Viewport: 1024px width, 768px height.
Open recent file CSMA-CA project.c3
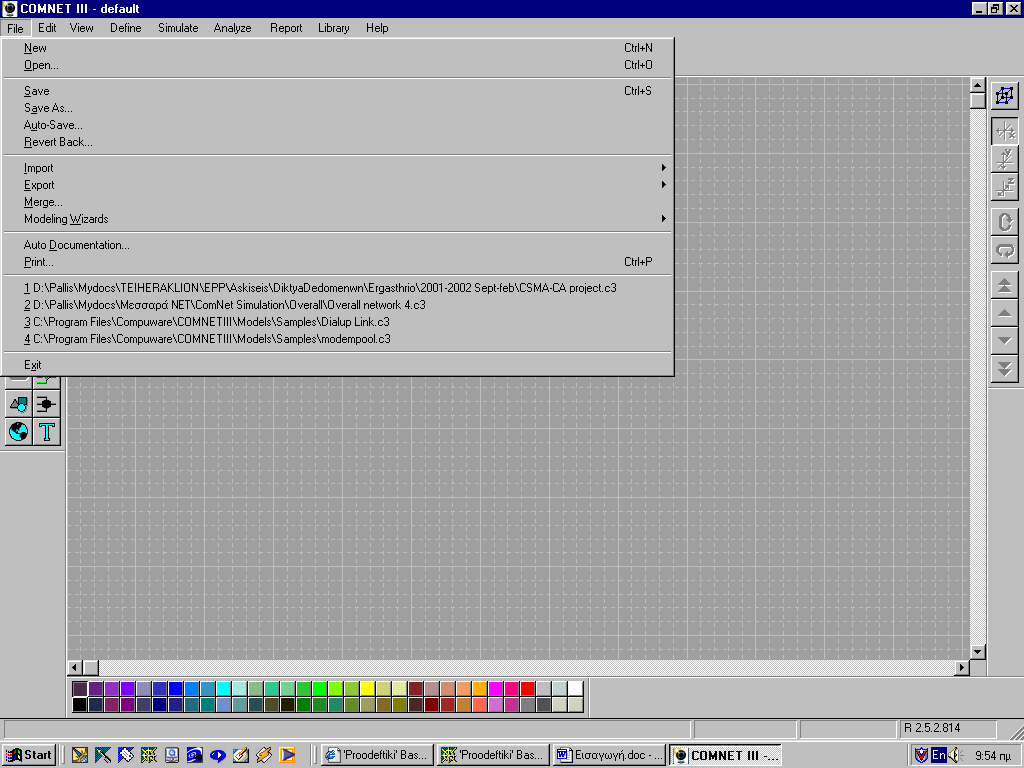coord(338,287)
